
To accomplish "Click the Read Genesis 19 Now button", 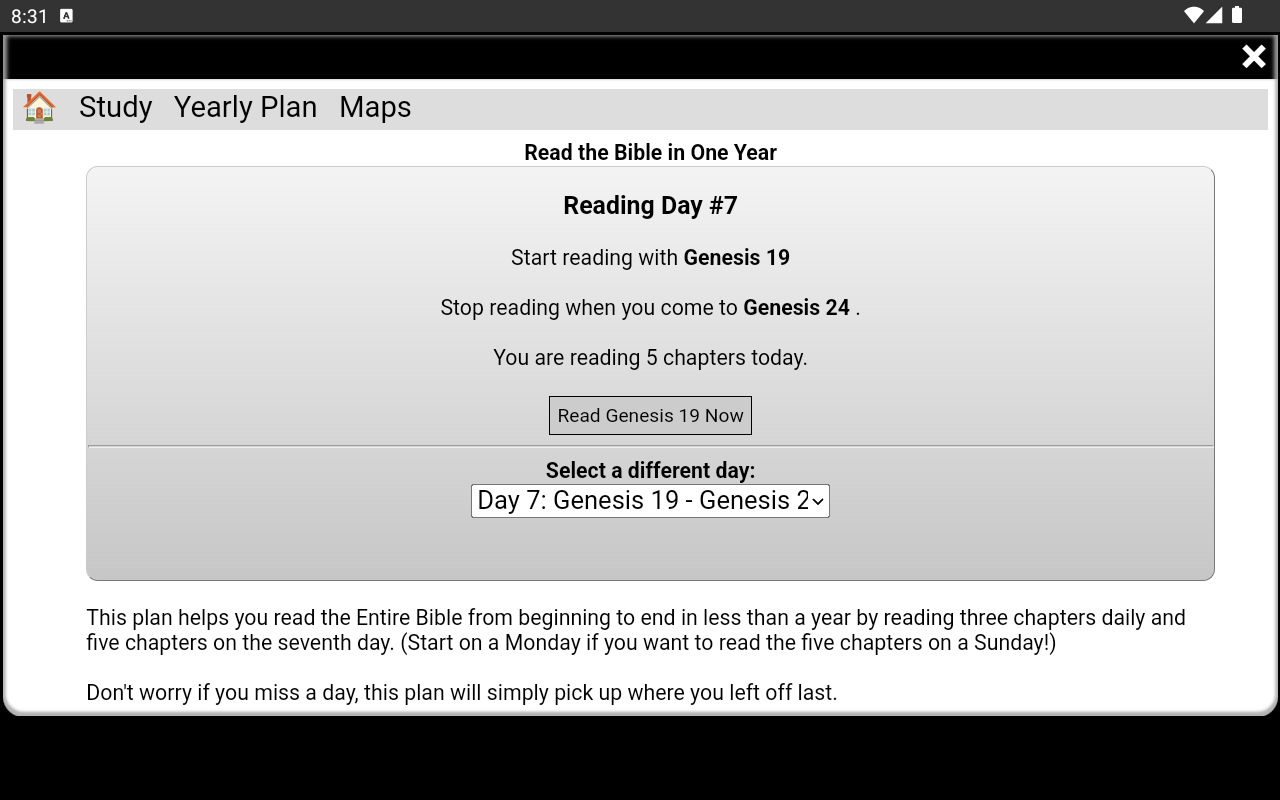I will 650,415.
